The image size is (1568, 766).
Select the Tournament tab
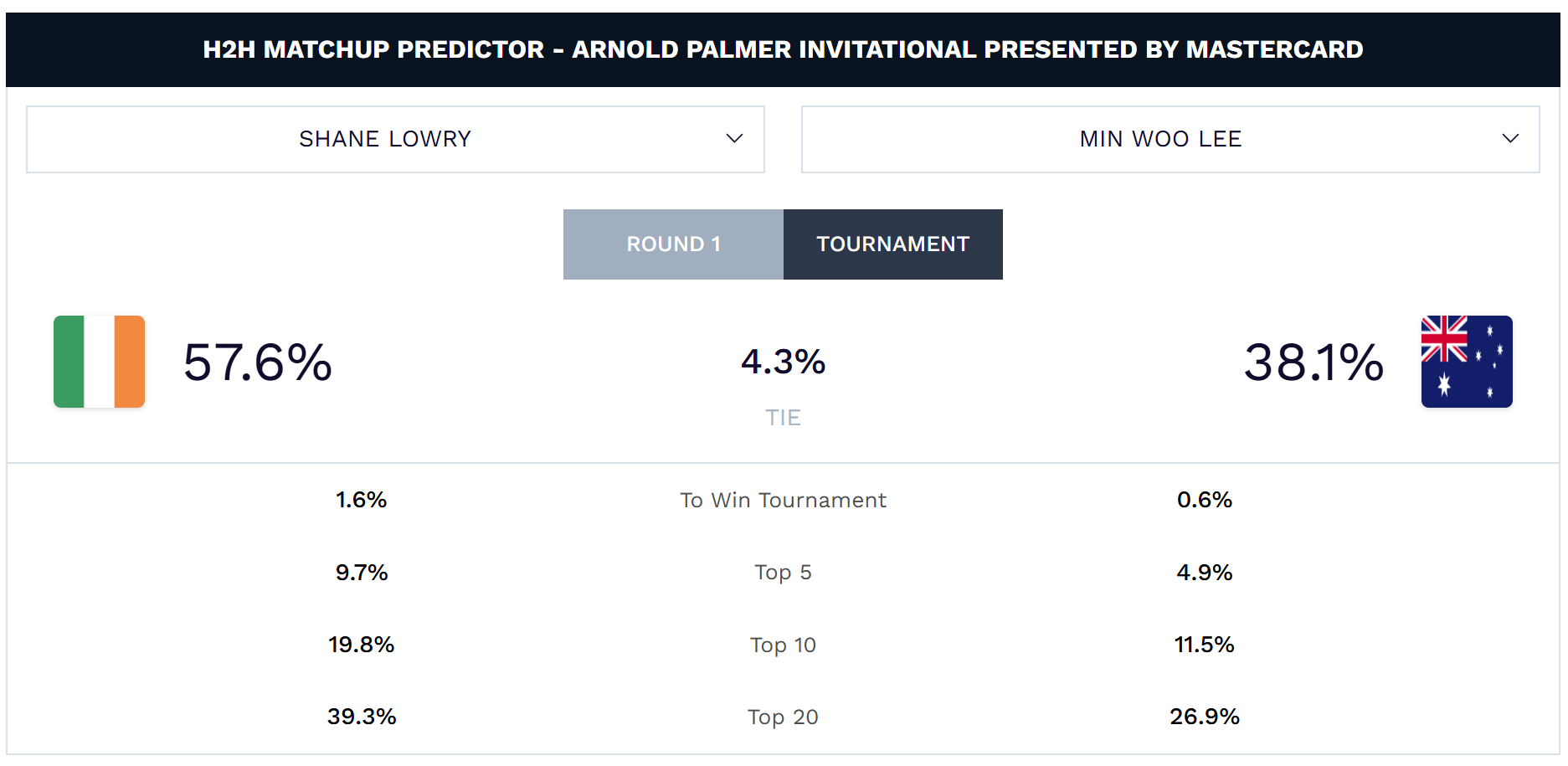pyautogui.click(x=892, y=244)
